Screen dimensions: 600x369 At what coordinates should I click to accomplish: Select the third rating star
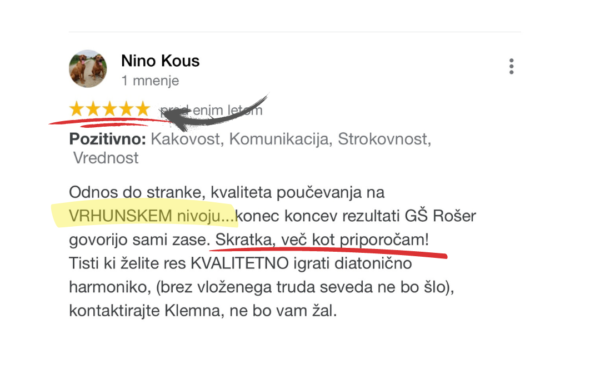[109, 109]
